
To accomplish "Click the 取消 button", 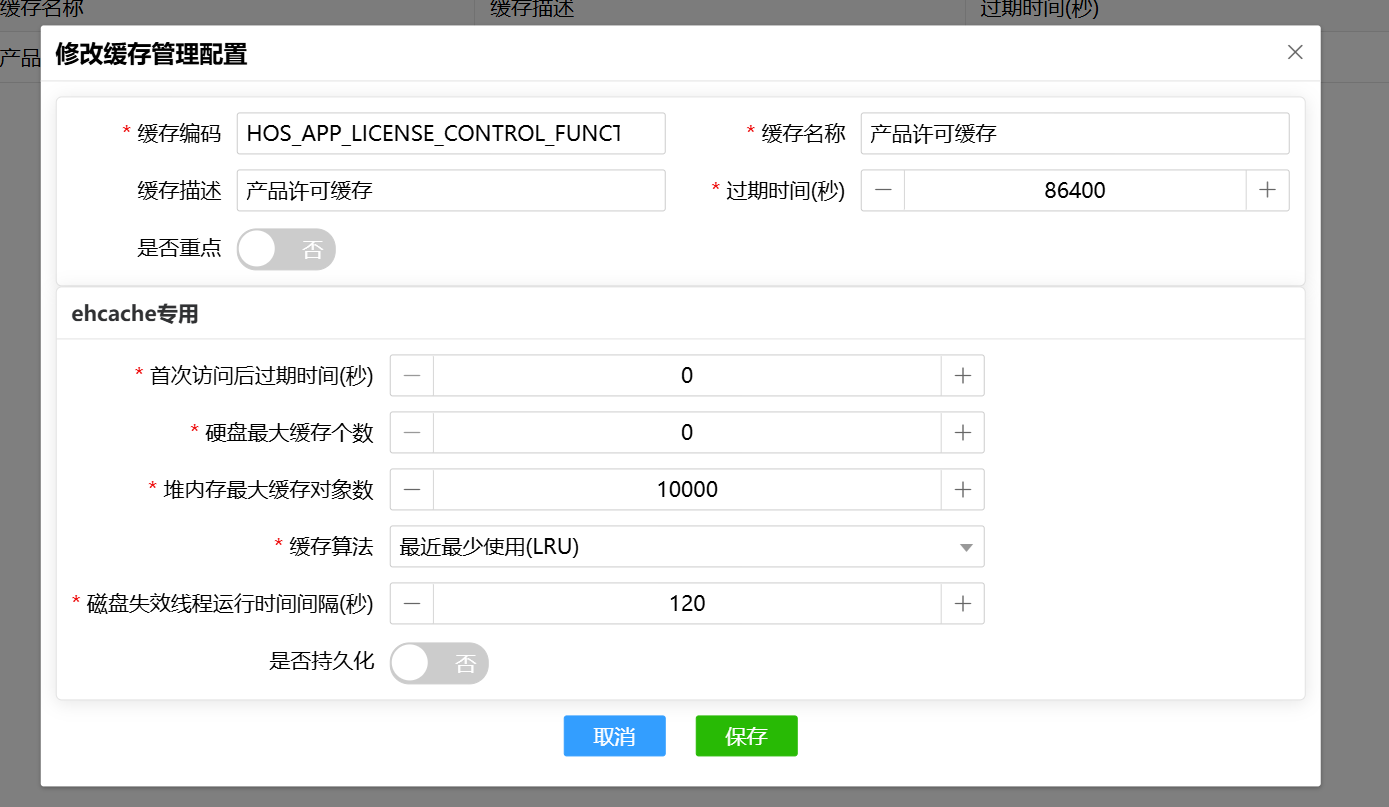I will click(614, 736).
